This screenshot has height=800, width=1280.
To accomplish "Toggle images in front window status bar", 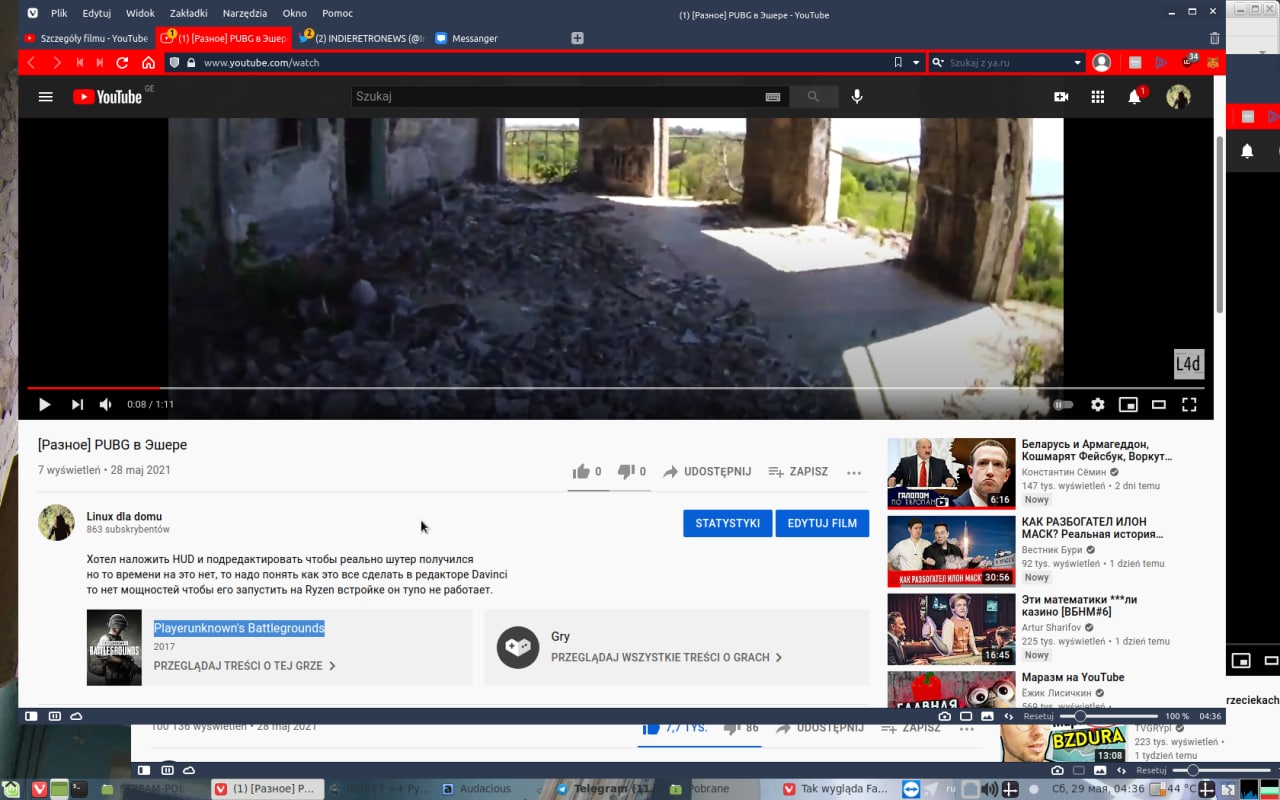I will click(987, 716).
